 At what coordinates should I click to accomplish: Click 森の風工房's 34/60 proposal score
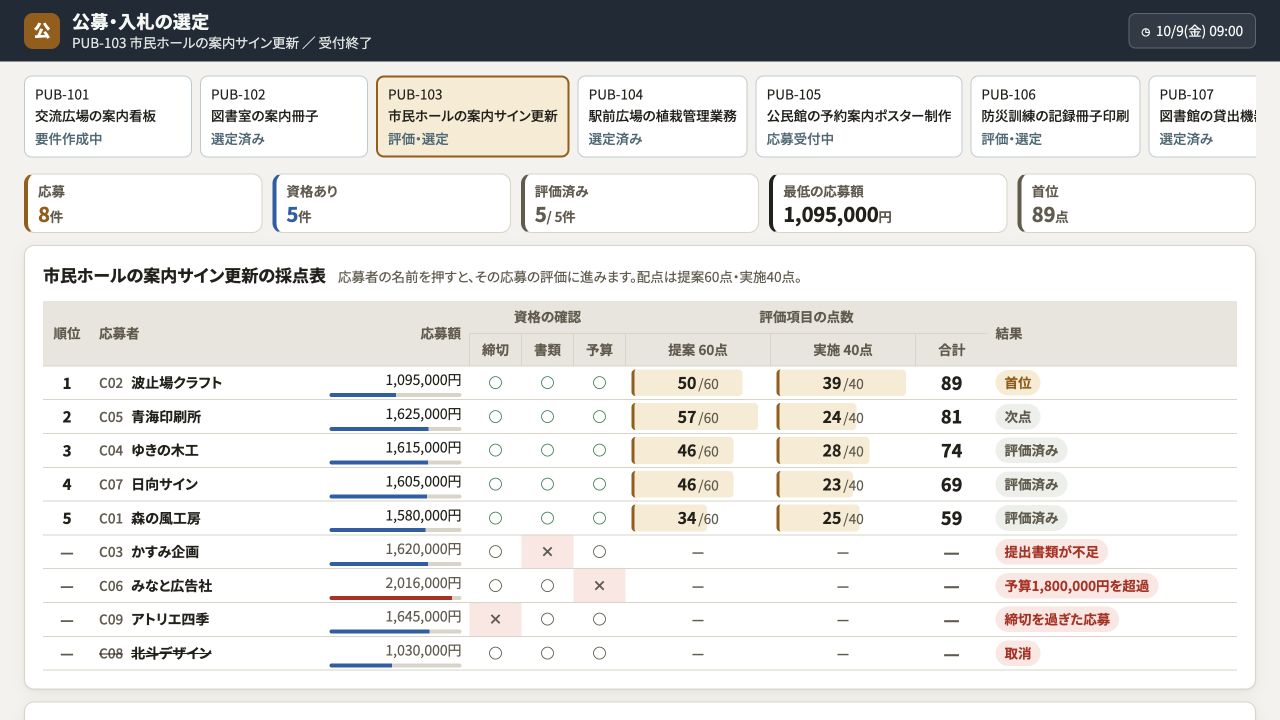pos(698,518)
